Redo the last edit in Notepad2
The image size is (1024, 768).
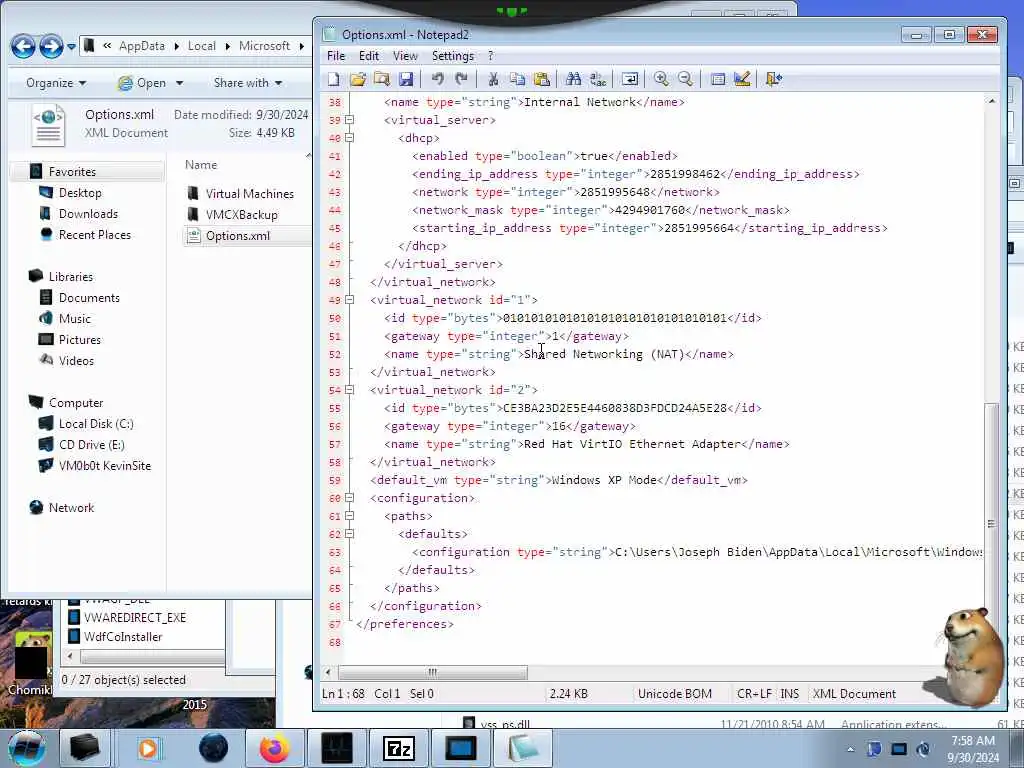(462, 79)
